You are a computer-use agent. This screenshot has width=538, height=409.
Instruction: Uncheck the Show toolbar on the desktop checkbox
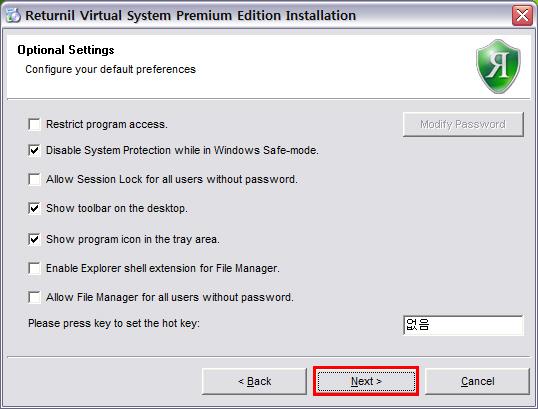34,208
